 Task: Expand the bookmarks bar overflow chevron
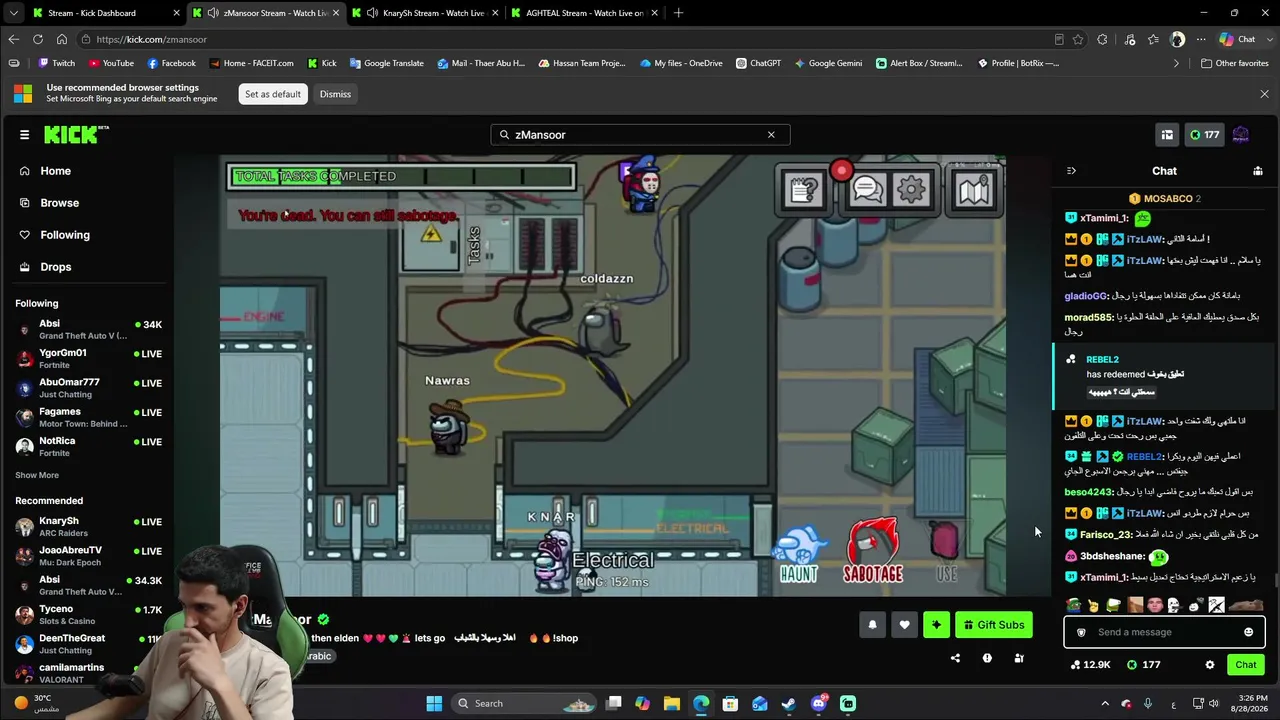pyautogui.click(x=1176, y=63)
